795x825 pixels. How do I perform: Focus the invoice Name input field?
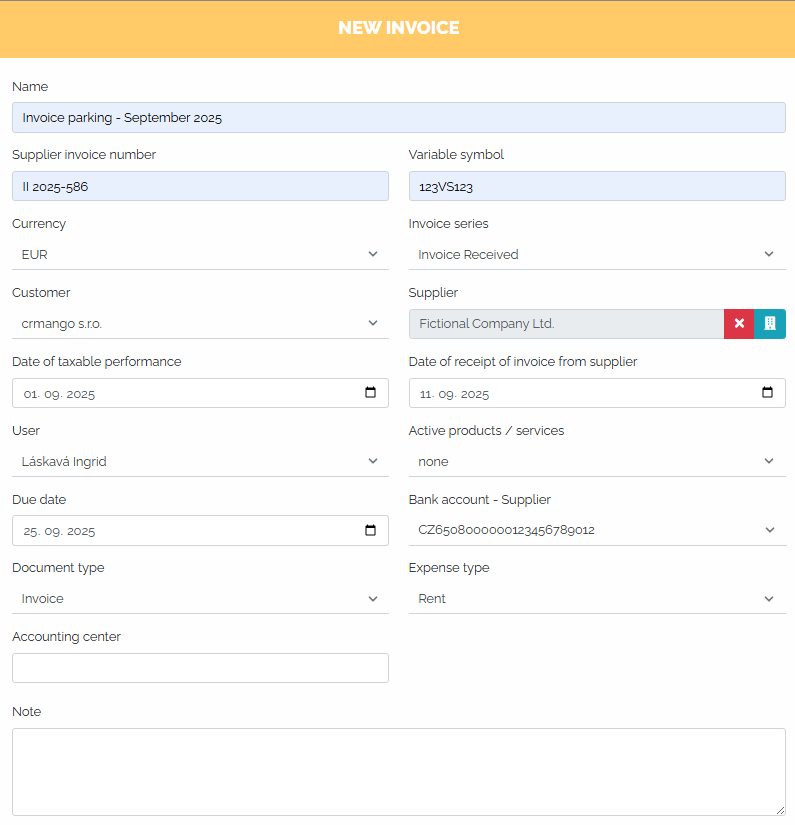[399, 117]
